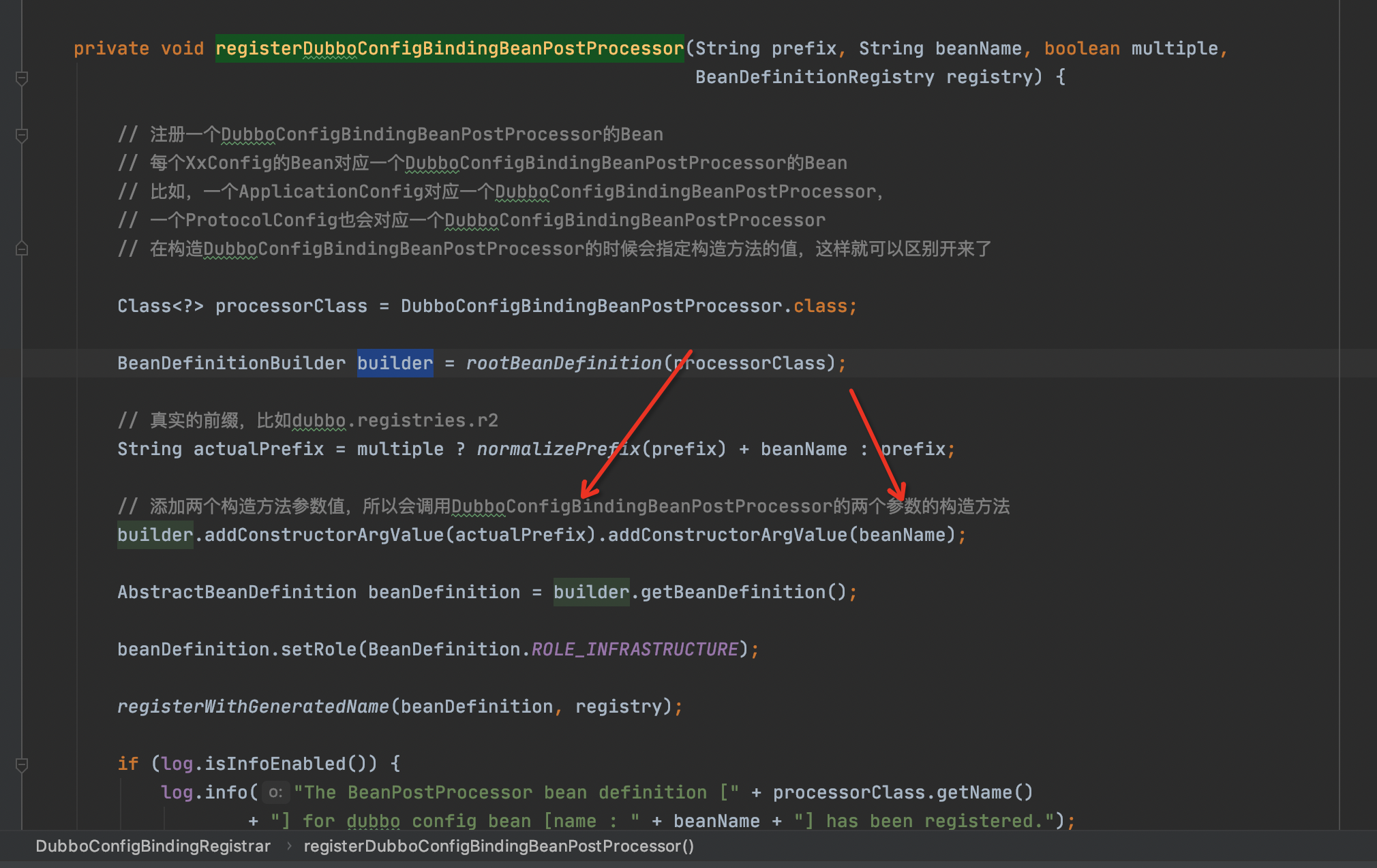This screenshot has width=1377, height=868.
Task: Click 'builder' before .getBeanDefinition()
Action: 592,592
